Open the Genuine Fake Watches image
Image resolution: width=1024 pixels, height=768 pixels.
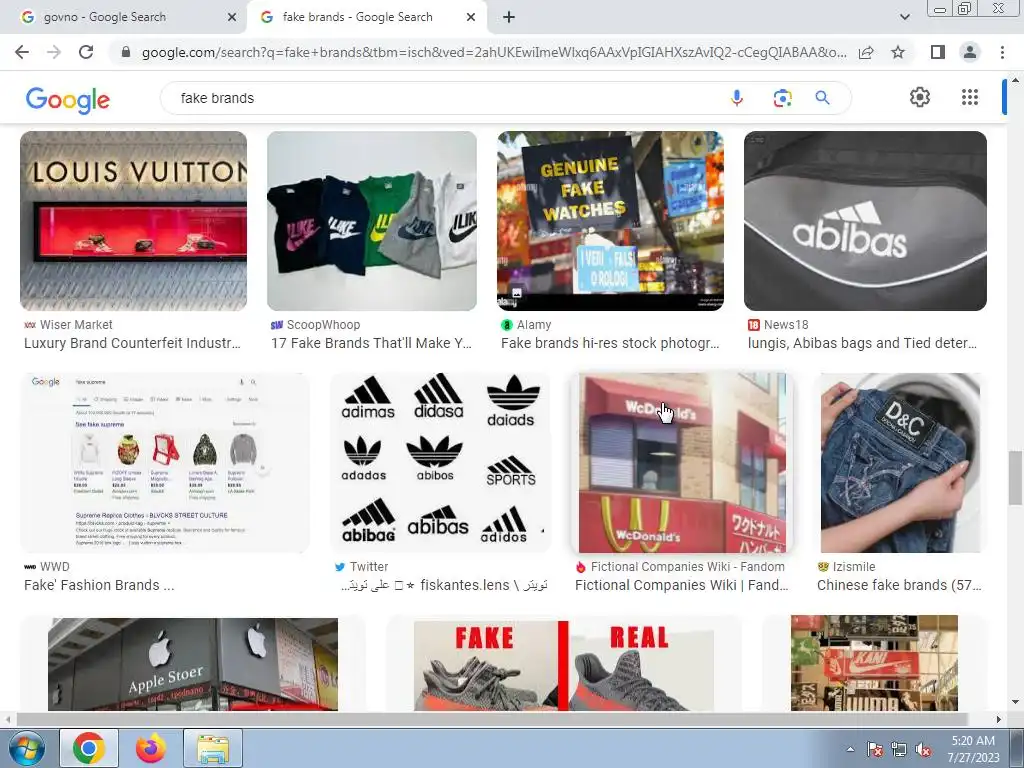[610, 221]
